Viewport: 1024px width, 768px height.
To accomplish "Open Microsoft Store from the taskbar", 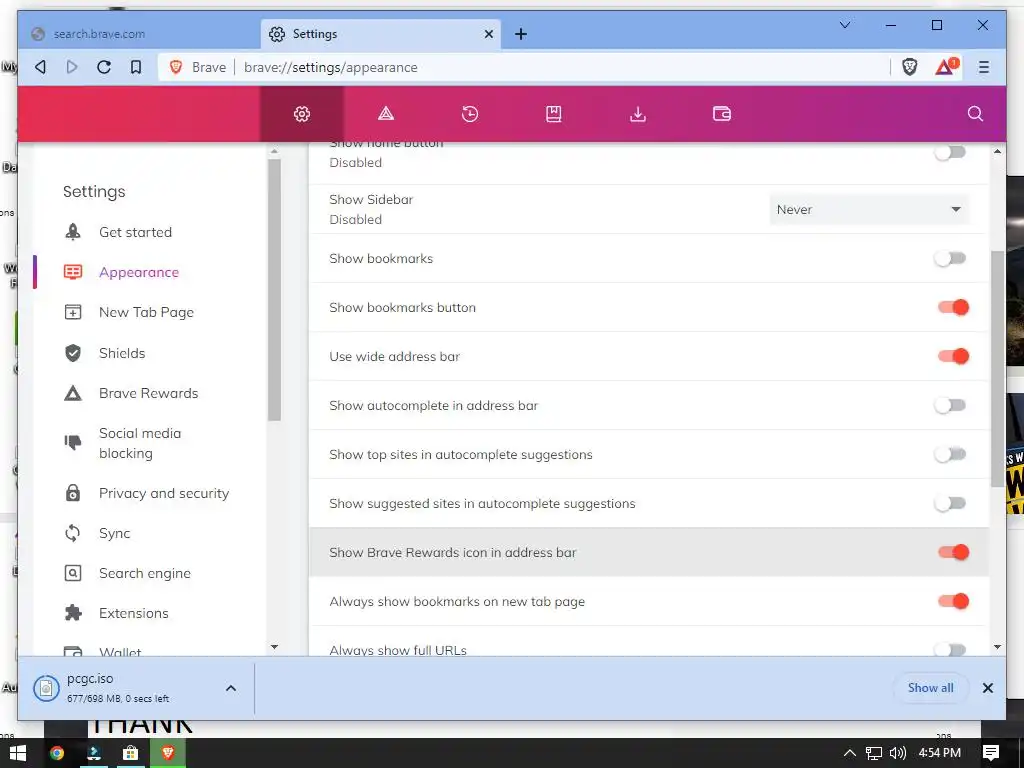I will 131,754.
